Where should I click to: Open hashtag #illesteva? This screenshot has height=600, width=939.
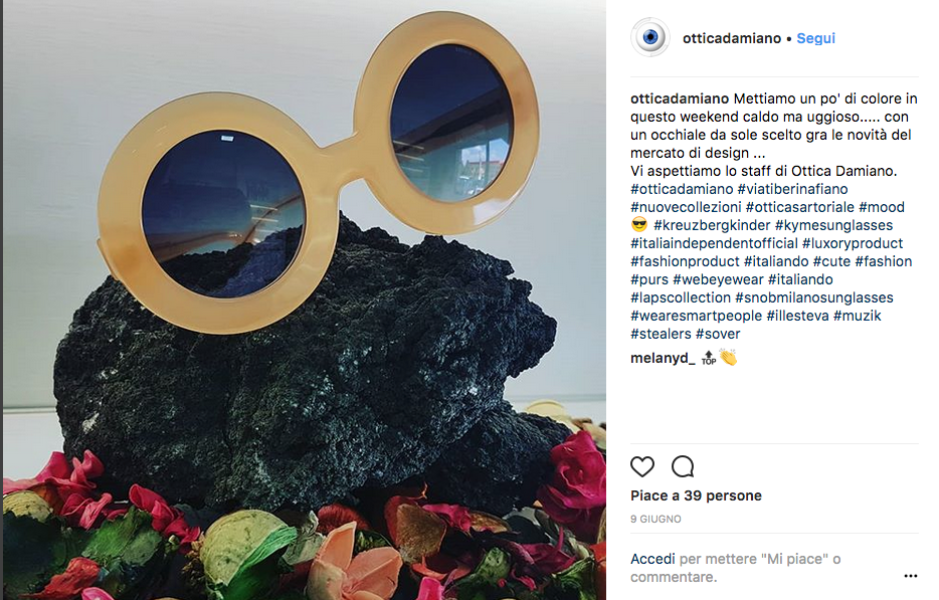click(798, 316)
